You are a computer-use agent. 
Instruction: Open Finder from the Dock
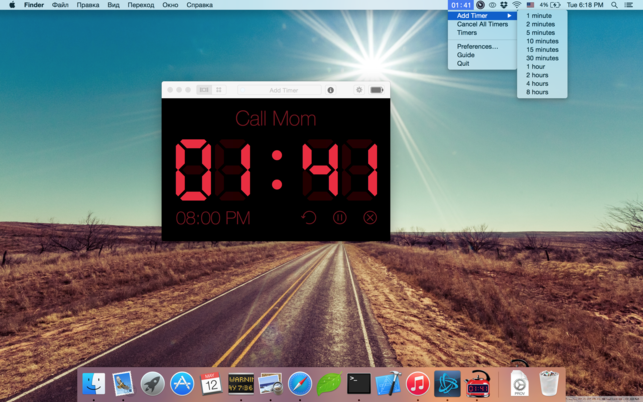93,384
